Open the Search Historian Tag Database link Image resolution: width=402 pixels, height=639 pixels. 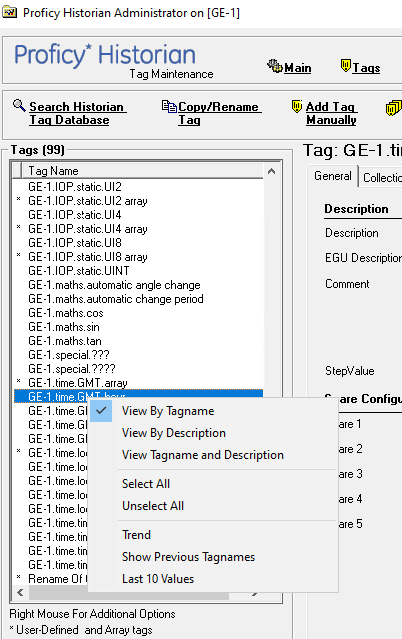click(x=77, y=113)
